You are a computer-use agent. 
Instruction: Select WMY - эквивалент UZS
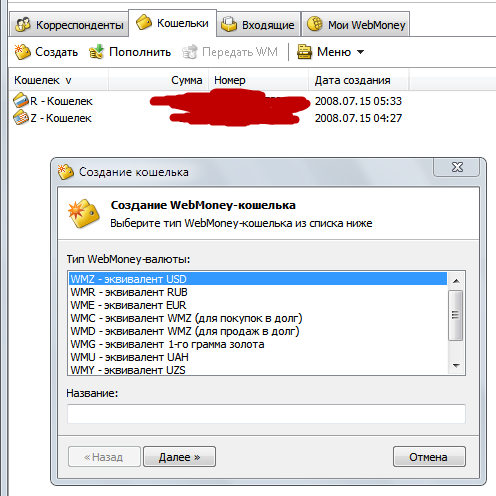point(258,369)
